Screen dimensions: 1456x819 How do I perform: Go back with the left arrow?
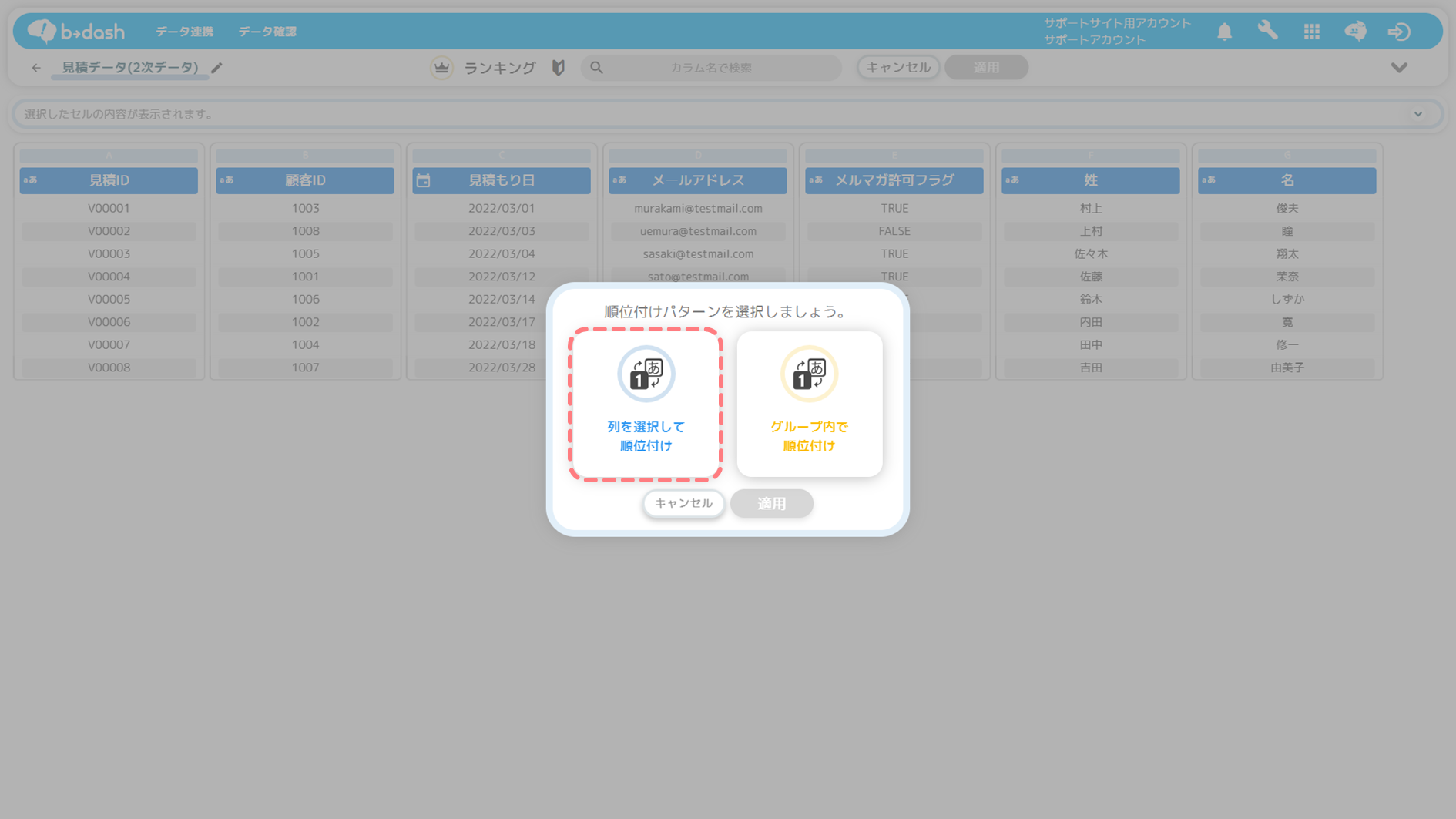pos(36,68)
